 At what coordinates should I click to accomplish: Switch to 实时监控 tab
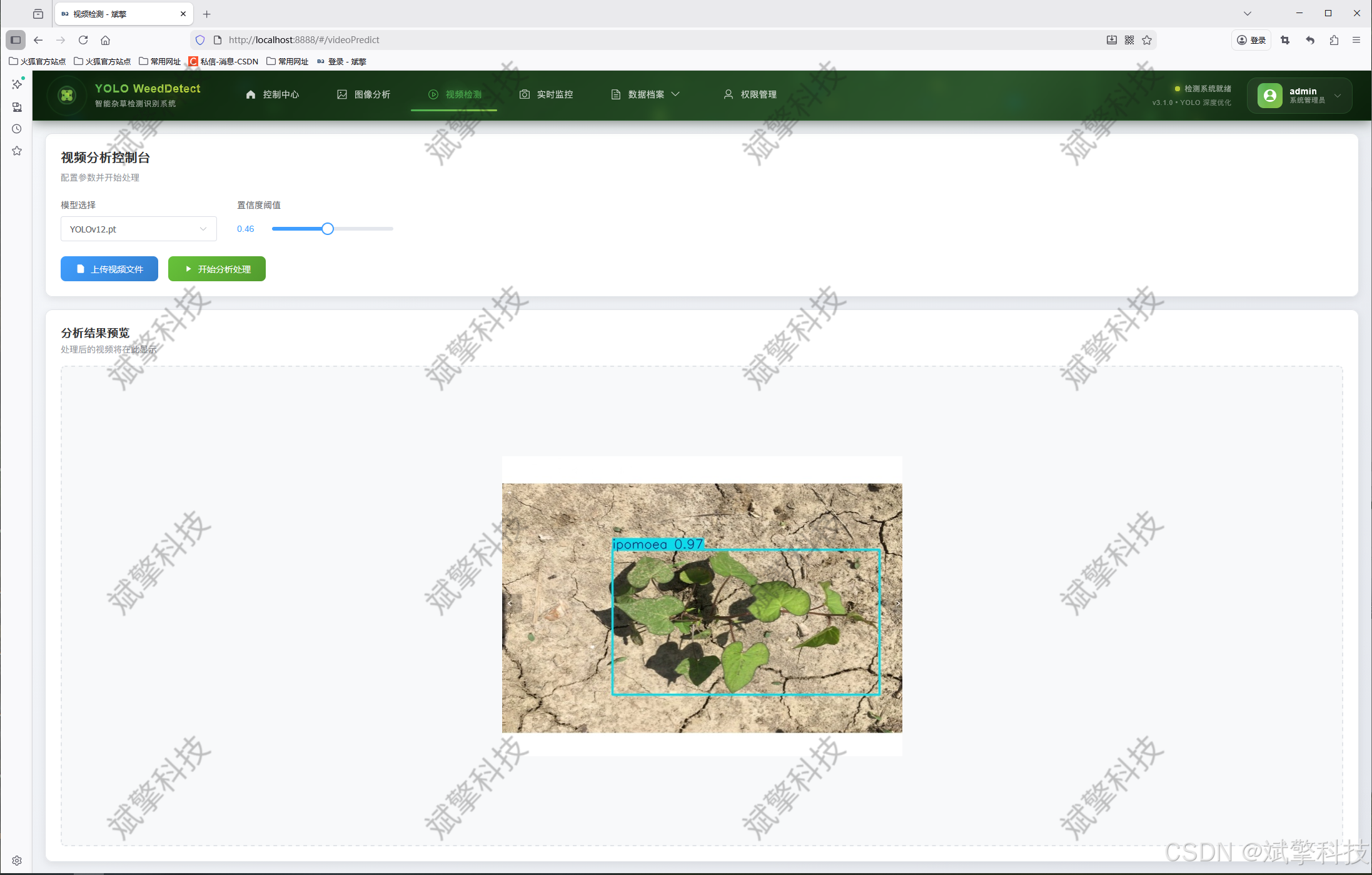[x=547, y=94]
